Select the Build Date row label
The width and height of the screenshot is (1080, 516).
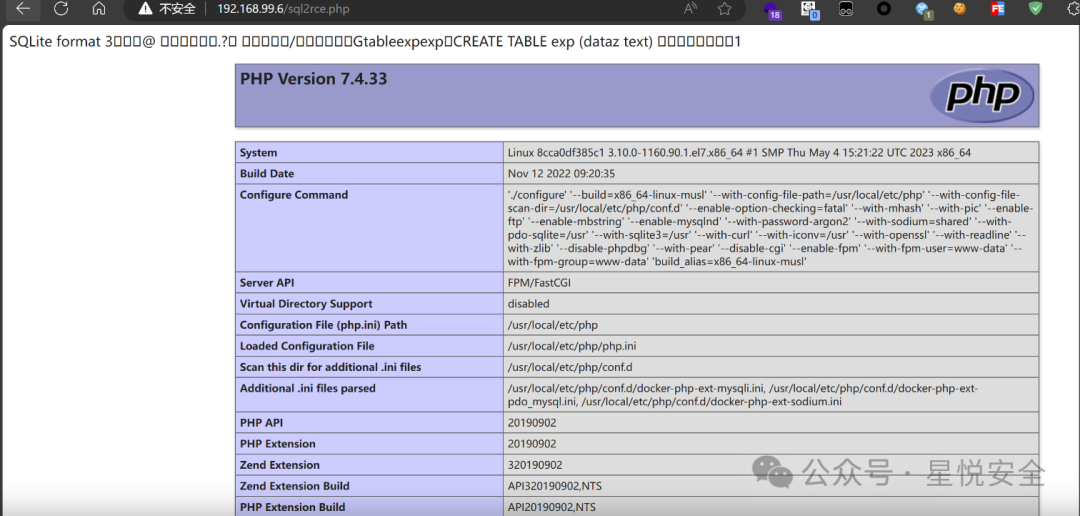(x=267, y=174)
